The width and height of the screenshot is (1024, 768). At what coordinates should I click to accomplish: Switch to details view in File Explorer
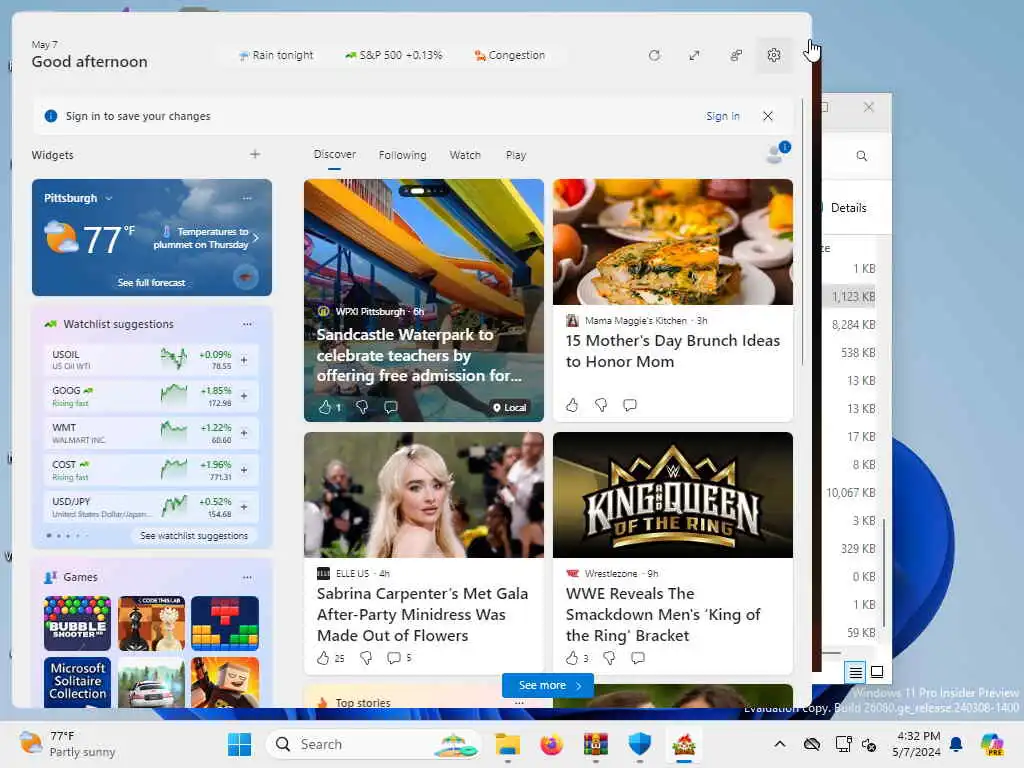tap(855, 672)
